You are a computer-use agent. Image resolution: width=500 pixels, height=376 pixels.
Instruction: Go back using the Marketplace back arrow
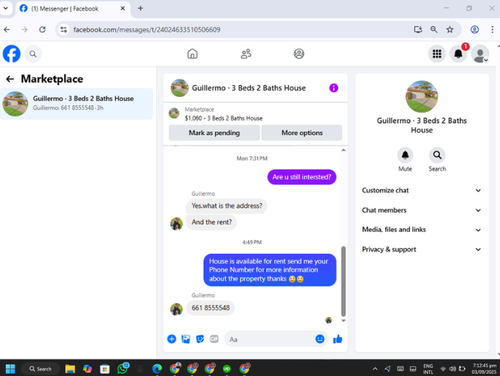pos(10,79)
